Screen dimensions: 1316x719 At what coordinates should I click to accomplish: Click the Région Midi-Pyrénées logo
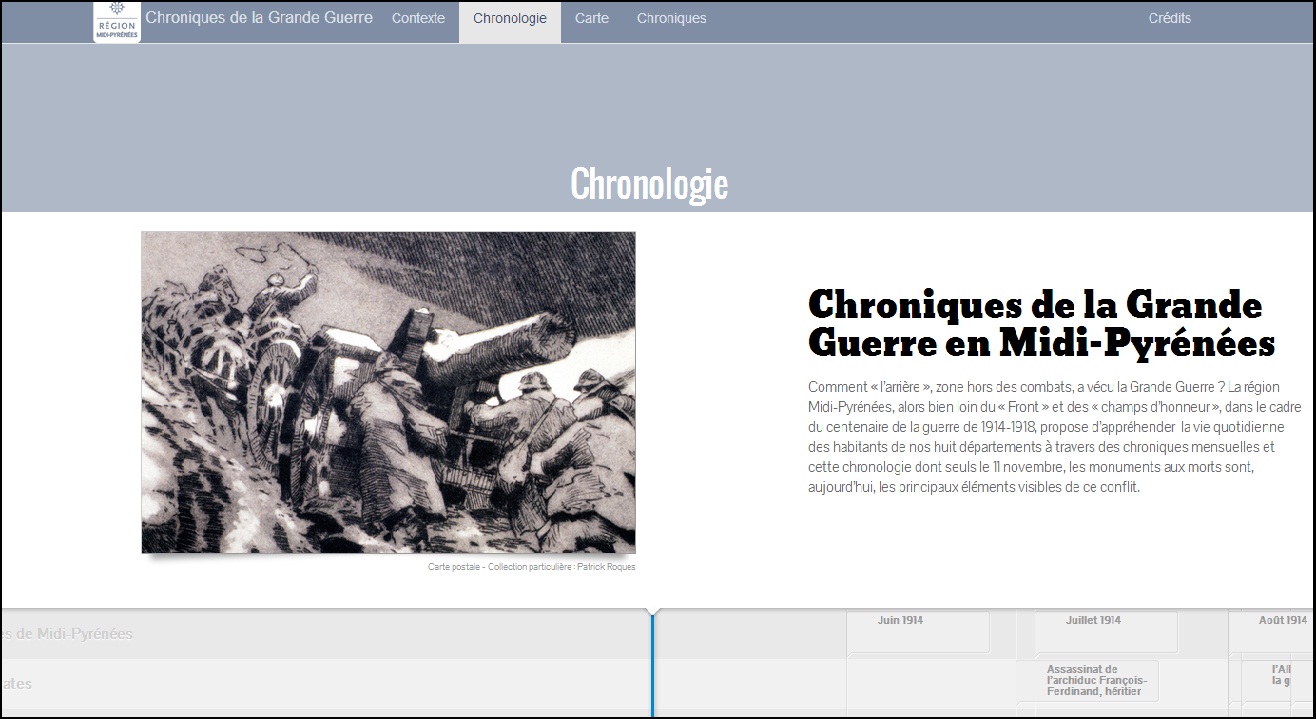[117, 21]
